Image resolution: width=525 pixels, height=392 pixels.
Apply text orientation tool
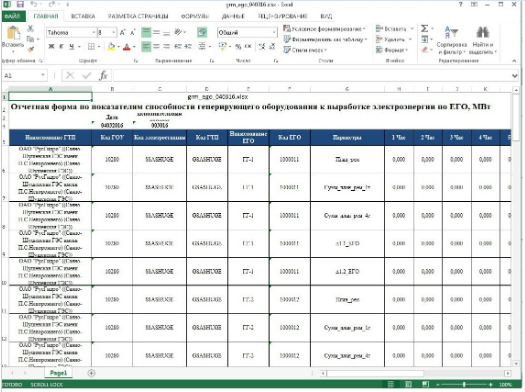coord(178,32)
